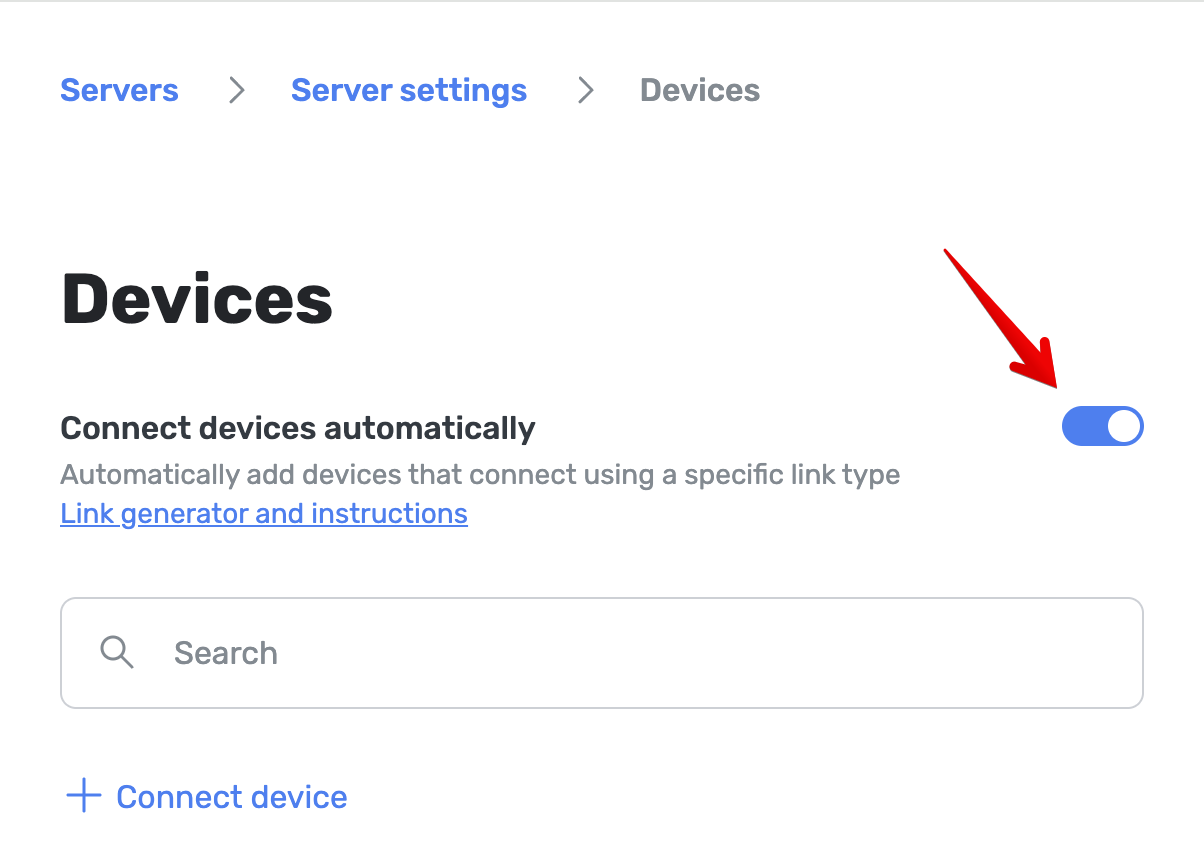This screenshot has width=1204, height=864.
Task: Focus the Search input field
Action: tap(602, 653)
